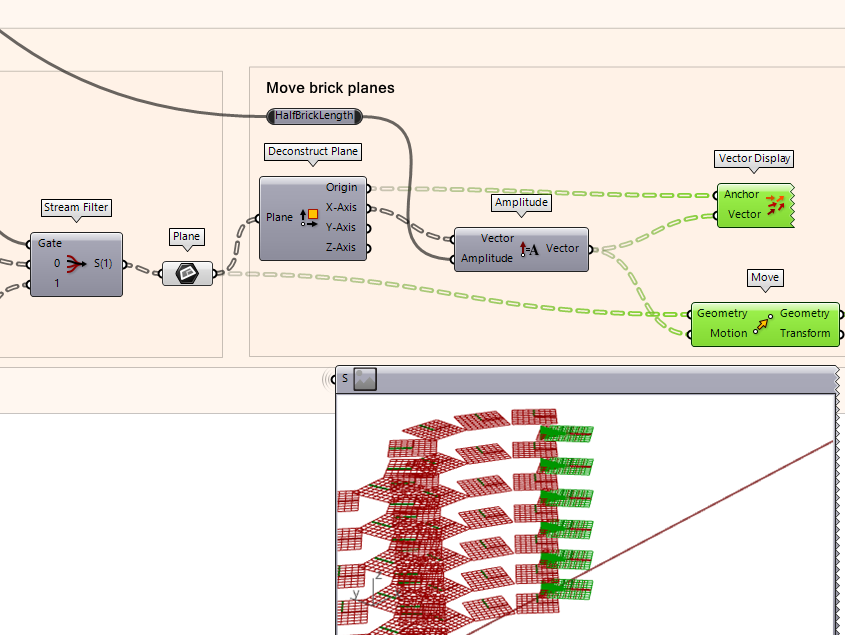The image size is (845, 635).
Task: Click the Stream Filter component icon
Action: [x=77, y=264]
